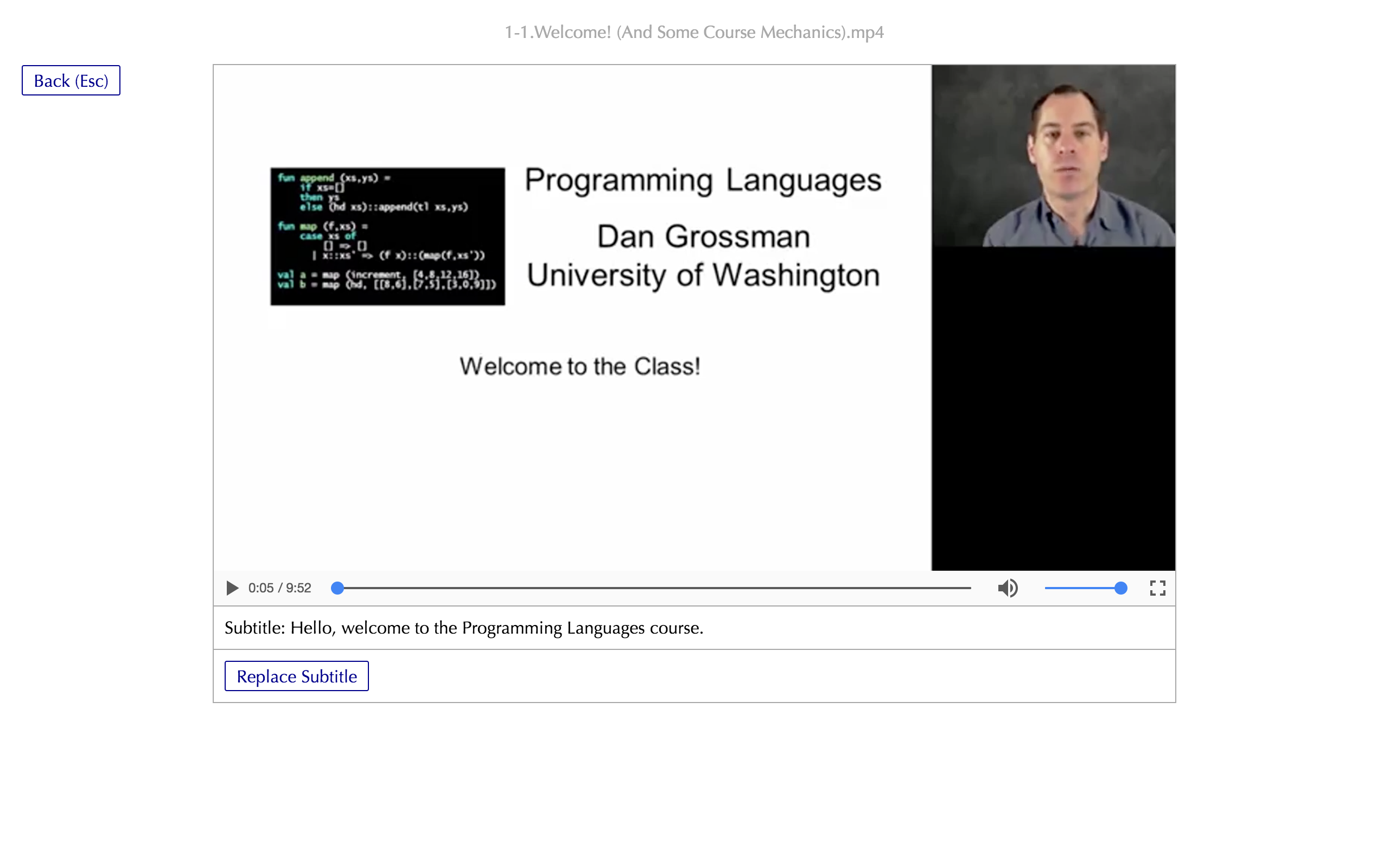This screenshot has width=1389, height=868.
Task: Click the video filename title at the top
Action: coord(694,32)
